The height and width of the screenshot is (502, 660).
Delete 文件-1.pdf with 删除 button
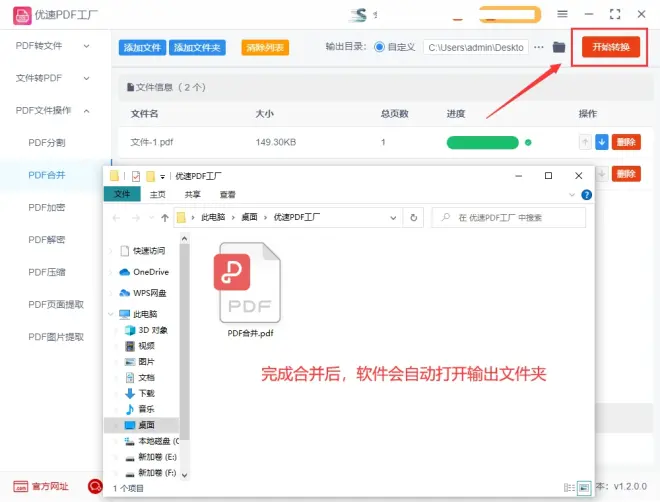pos(626,142)
